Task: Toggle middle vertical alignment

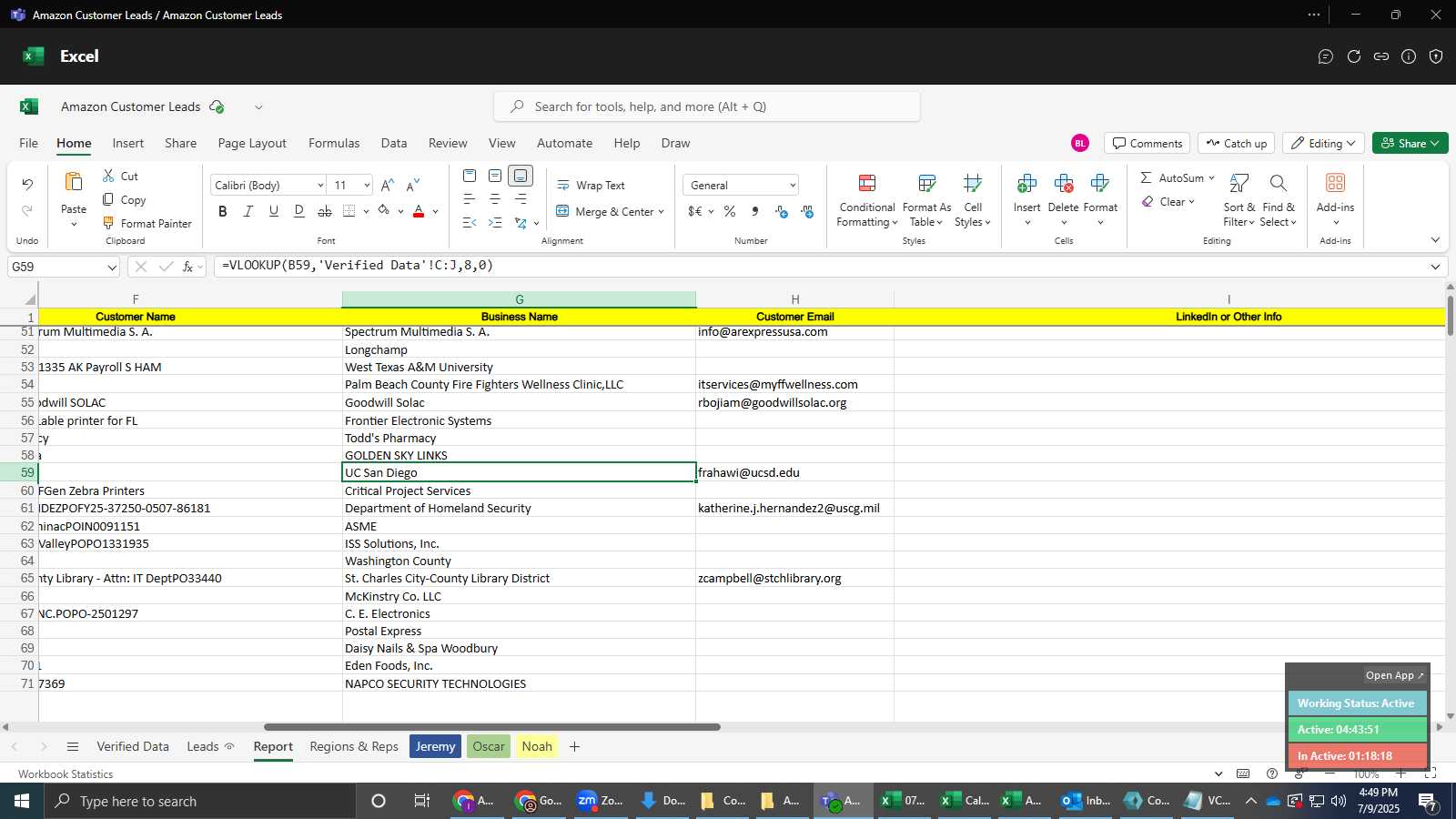Action: pos(495,176)
